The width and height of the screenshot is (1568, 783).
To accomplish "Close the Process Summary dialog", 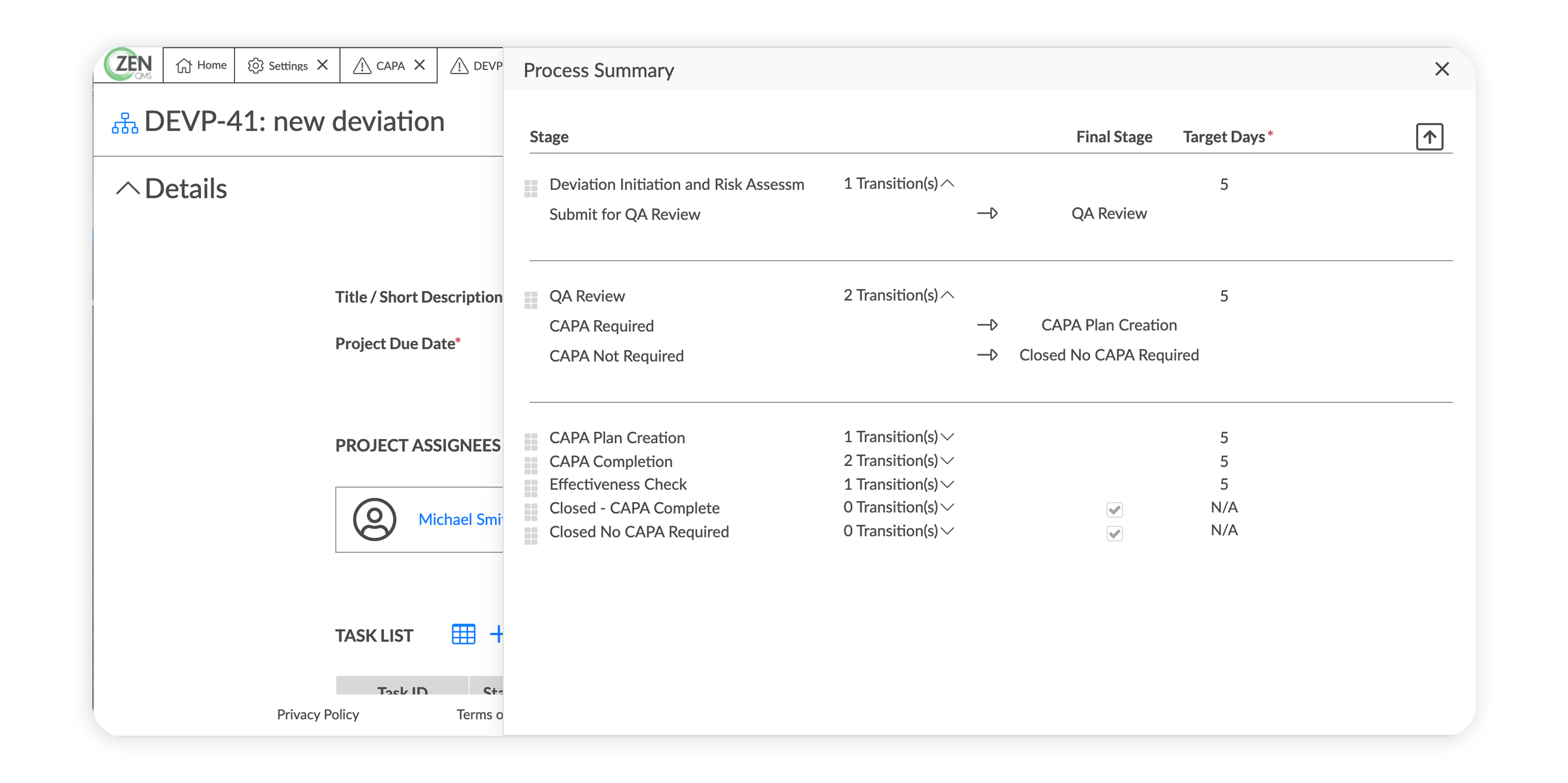I will point(1442,69).
